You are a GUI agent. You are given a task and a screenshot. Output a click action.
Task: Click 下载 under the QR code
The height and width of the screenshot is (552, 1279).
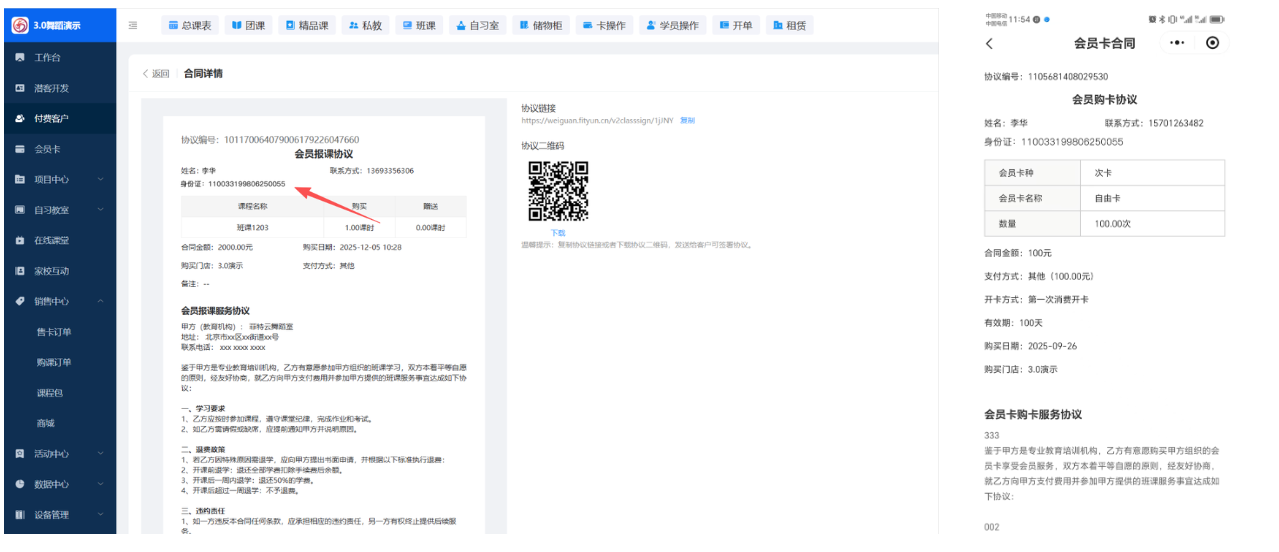click(x=558, y=232)
